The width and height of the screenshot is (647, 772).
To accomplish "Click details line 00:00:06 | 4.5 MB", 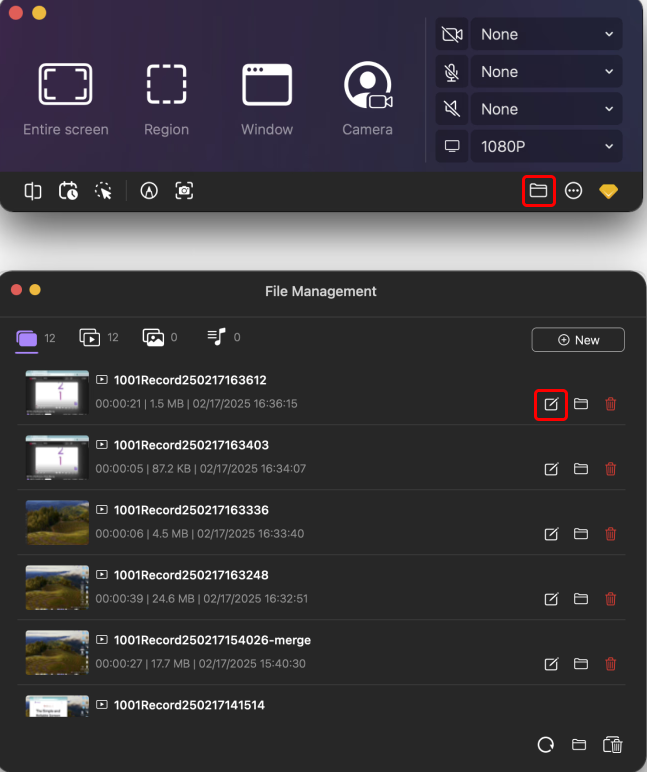I will [199, 534].
